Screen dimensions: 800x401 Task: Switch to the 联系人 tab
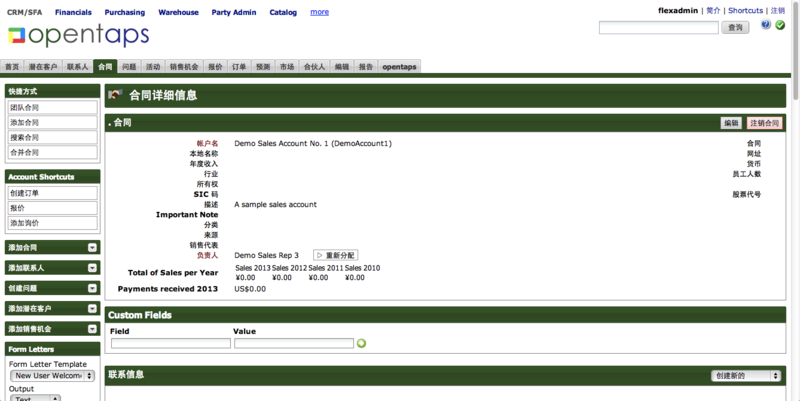tap(78, 67)
